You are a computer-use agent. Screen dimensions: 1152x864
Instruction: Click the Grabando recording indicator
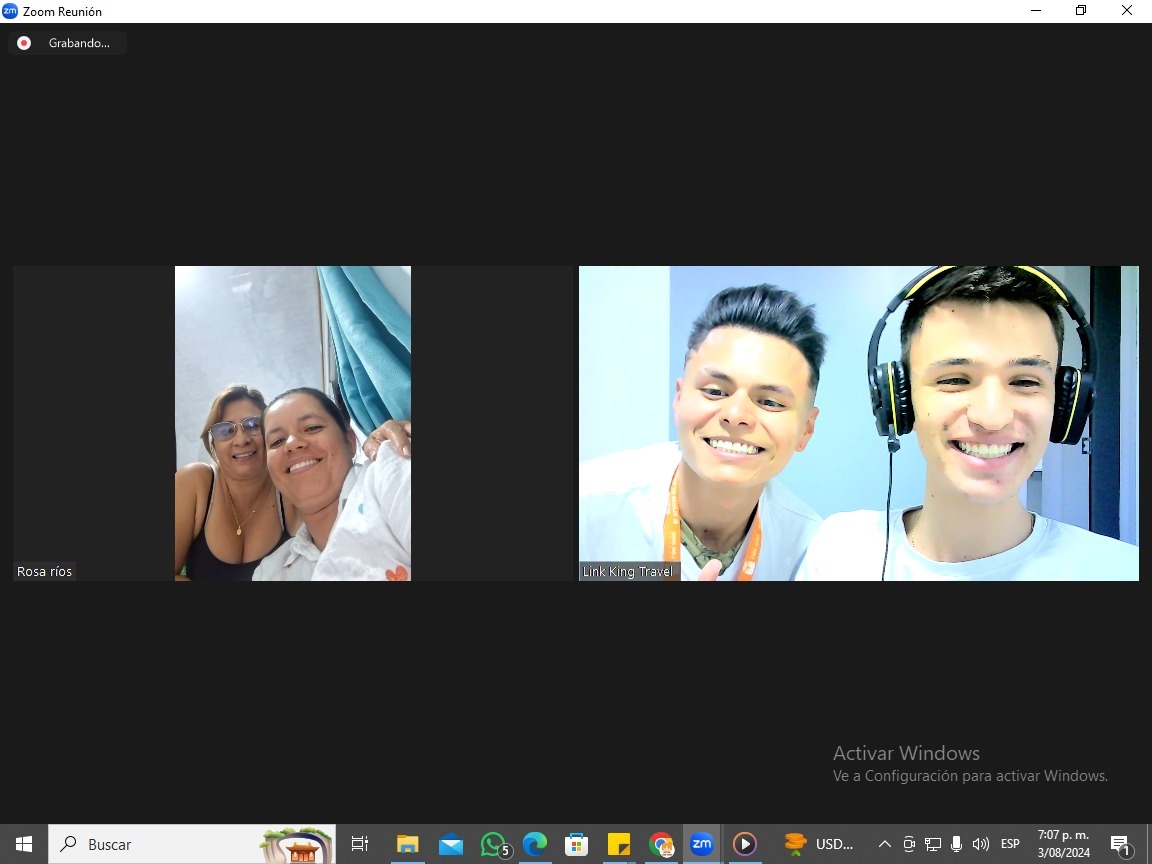[67, 43]
